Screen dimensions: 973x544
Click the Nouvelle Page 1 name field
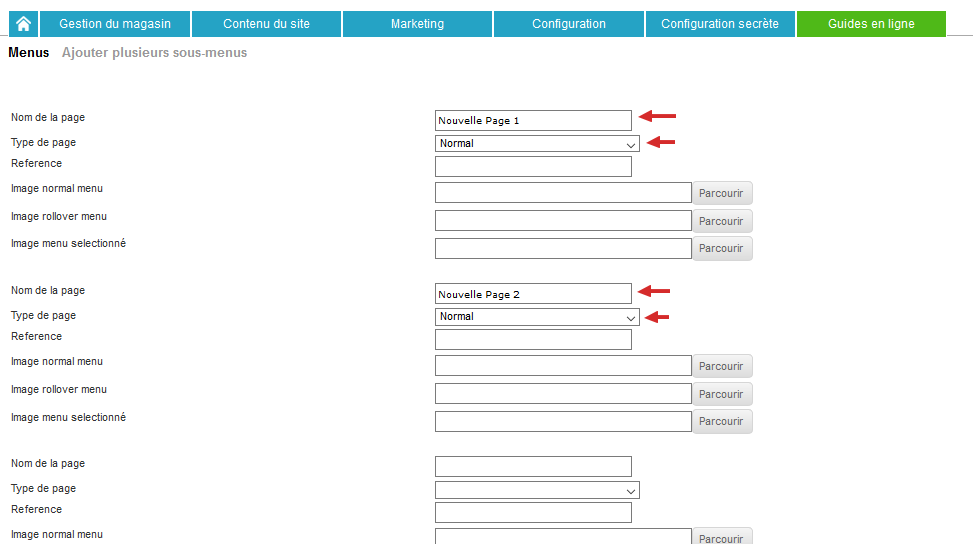533,120
